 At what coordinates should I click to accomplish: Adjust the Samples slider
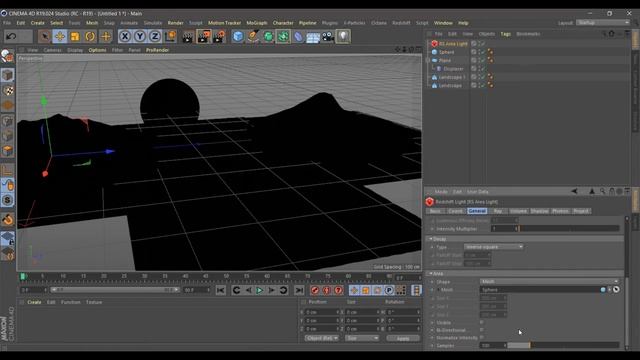[x=563, y=345]
